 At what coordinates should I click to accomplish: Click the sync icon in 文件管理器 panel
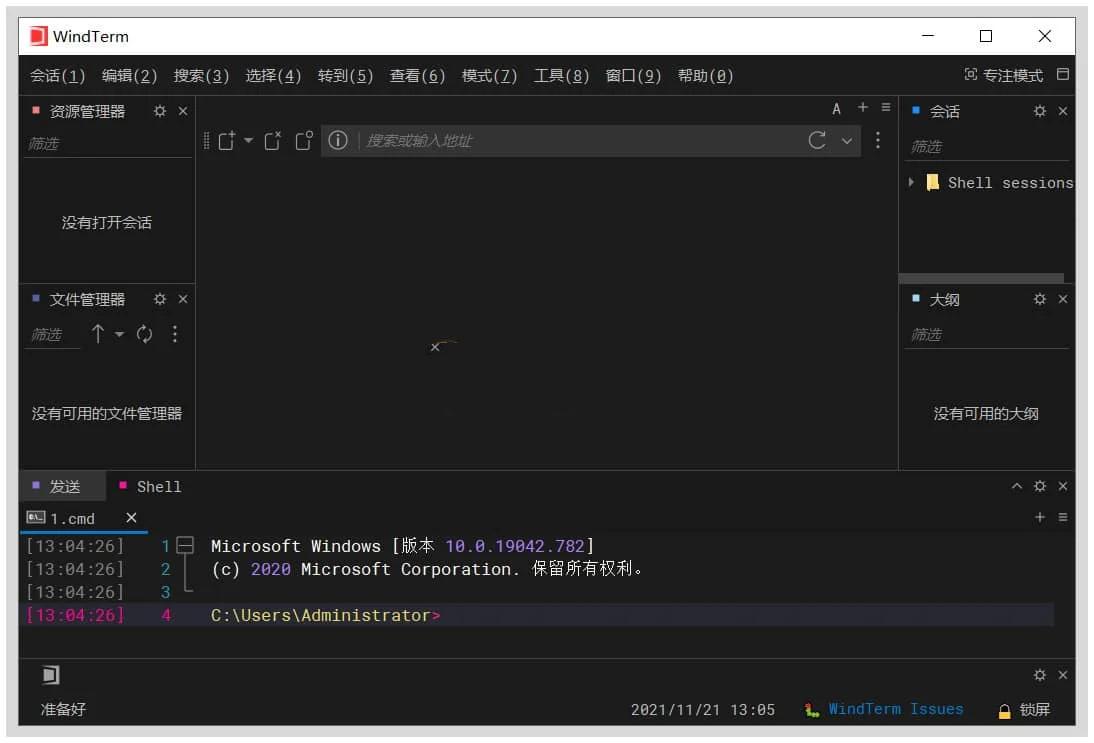tap(145, 334)
